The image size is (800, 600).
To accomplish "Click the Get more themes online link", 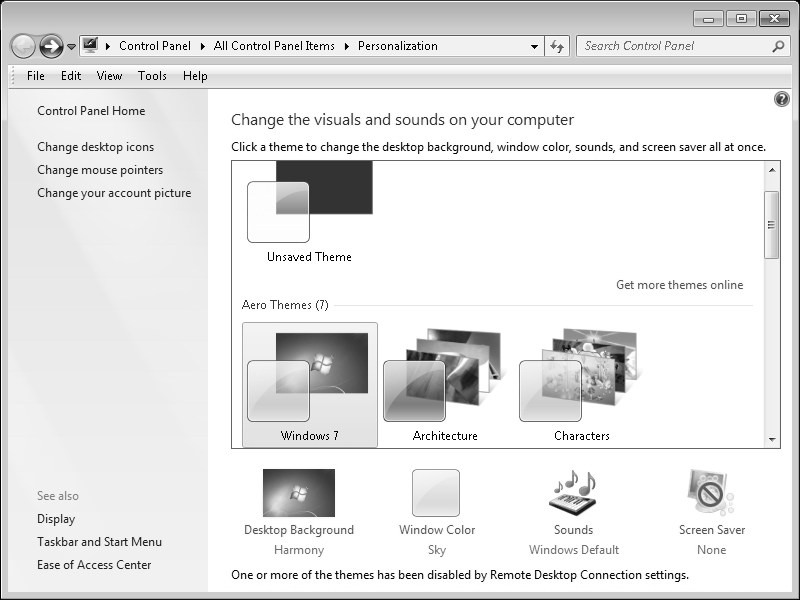I will [x=679, y=285].
